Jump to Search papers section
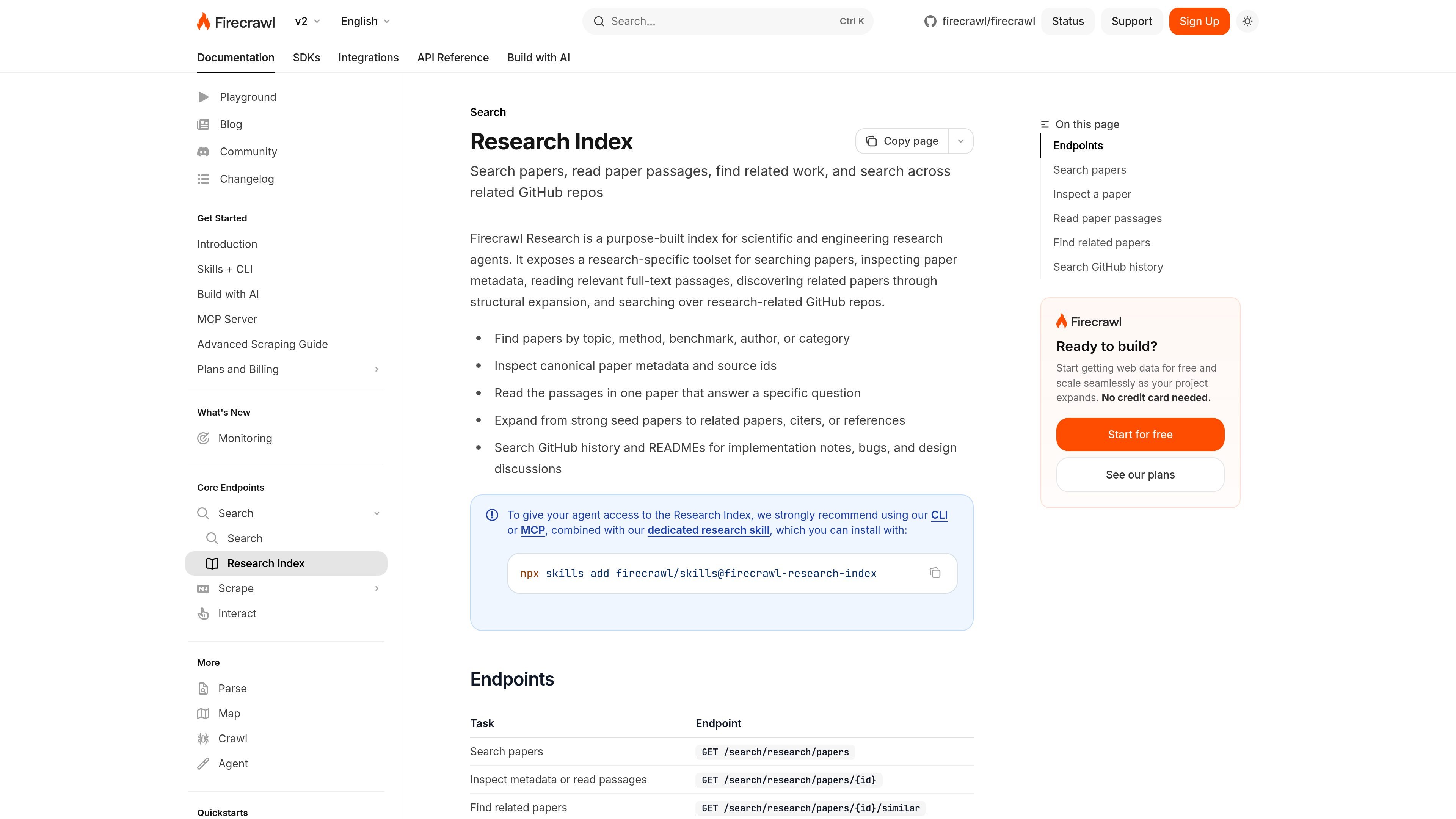The image size is (1456, 819). pos(1089,170)
